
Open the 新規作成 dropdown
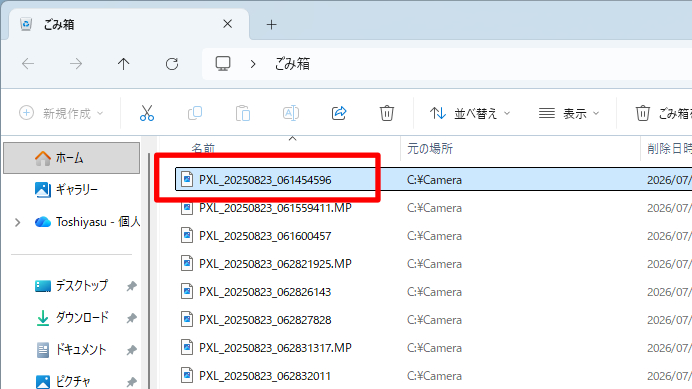point(61,113)
